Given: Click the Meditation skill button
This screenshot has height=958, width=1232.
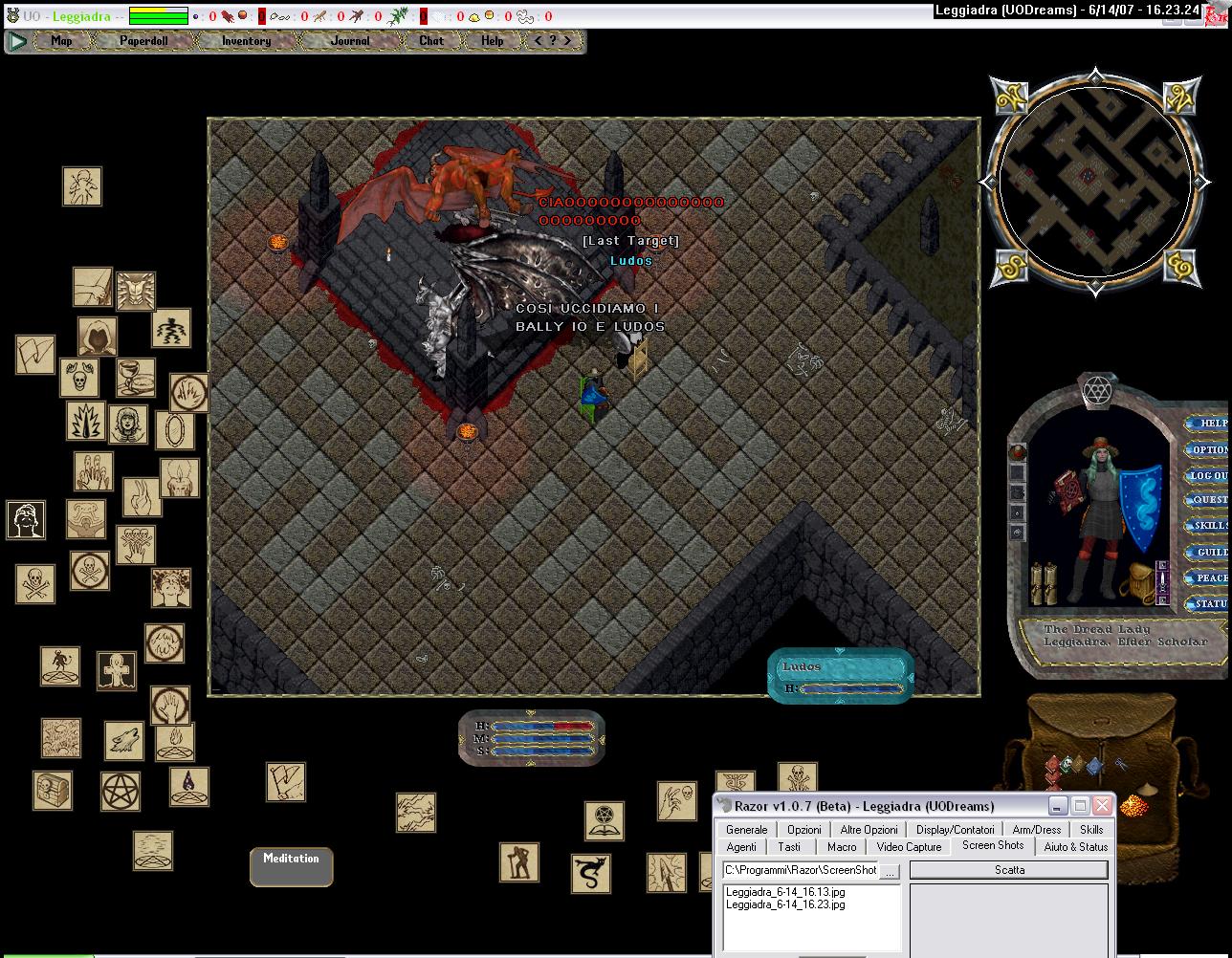Looking at the screenshot, I should coord(292,866).
